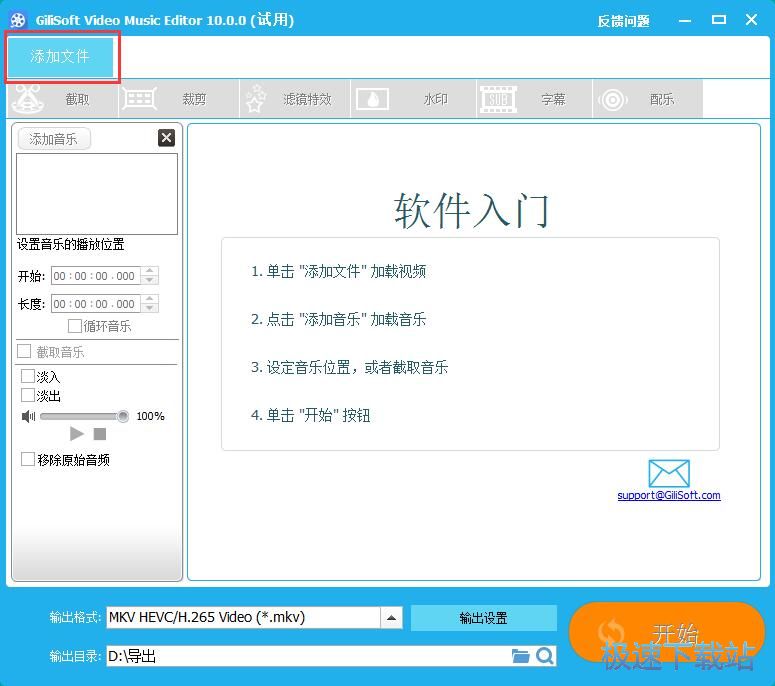Click the 添加音乐 (Add Music) button
The height and width of the screenshot is (686, 775).
coord(54,139)
